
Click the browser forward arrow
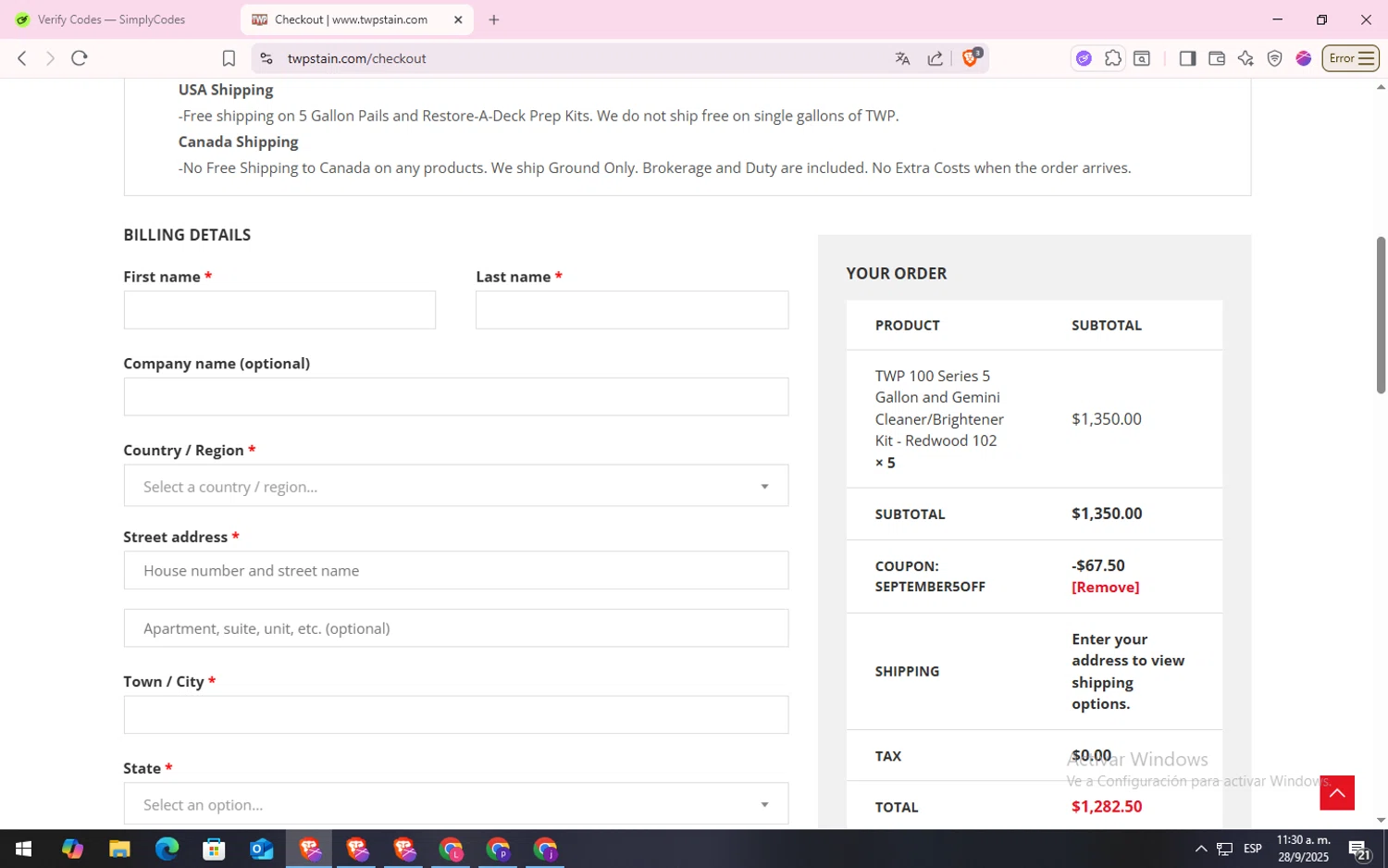[x=50, y=58]
